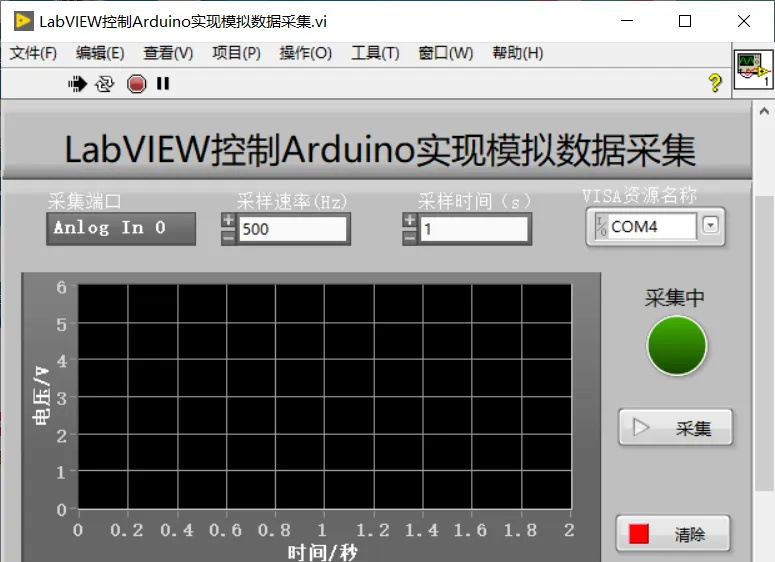Close the LabVIEW VI window
The width and height of the screenshot is (775, 562).
coord(744,21)
